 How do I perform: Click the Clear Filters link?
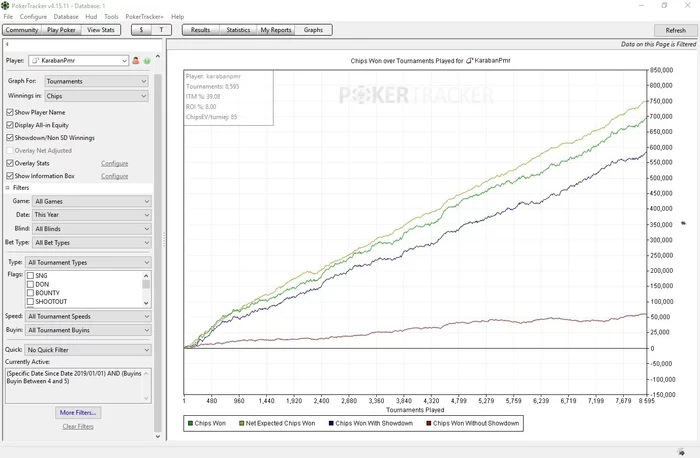[78, 426]
